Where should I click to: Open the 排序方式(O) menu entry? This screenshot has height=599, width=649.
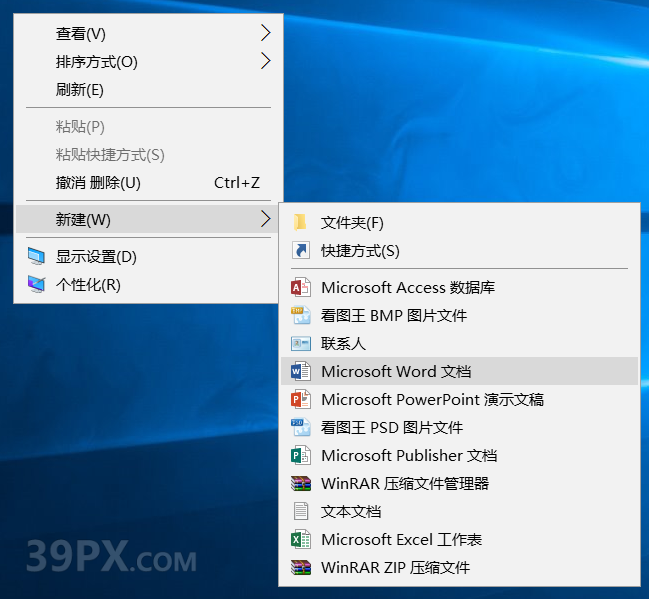[x=149, y=61]
